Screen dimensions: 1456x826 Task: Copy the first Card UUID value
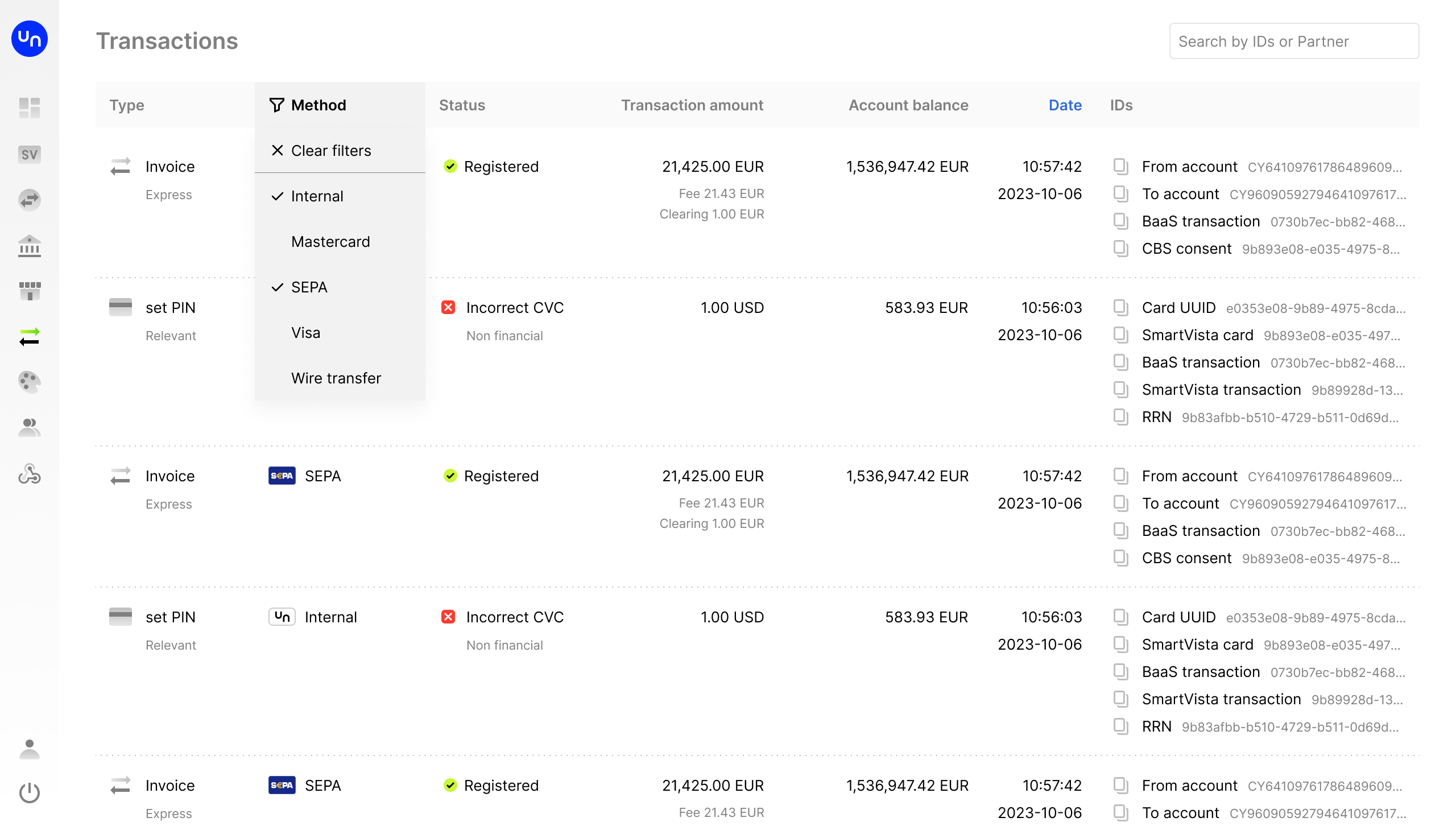tap(1120, 308)
